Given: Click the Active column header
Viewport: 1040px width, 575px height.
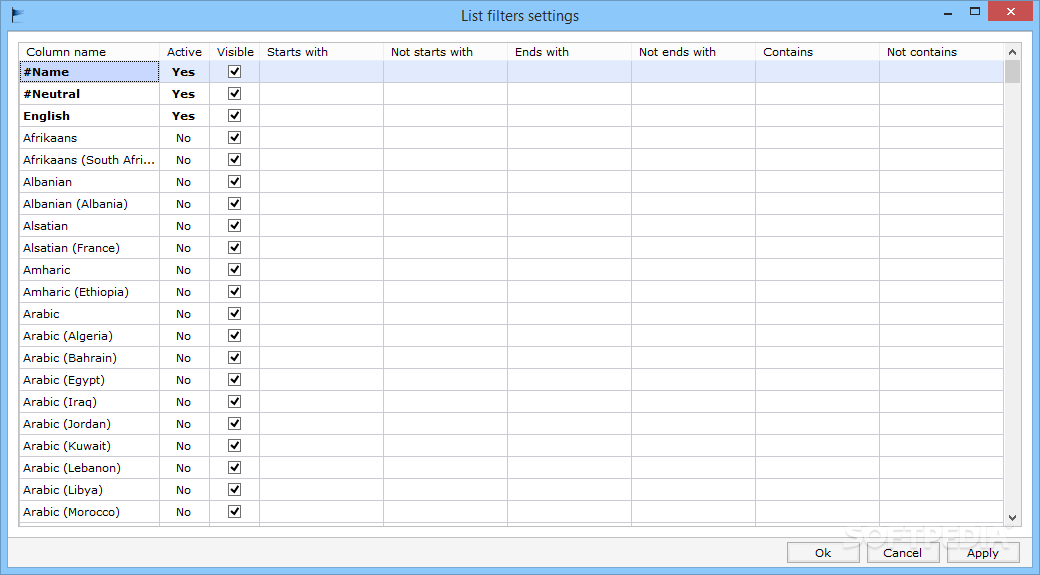Looking at the screenshot, I should (x=184, y=52).
